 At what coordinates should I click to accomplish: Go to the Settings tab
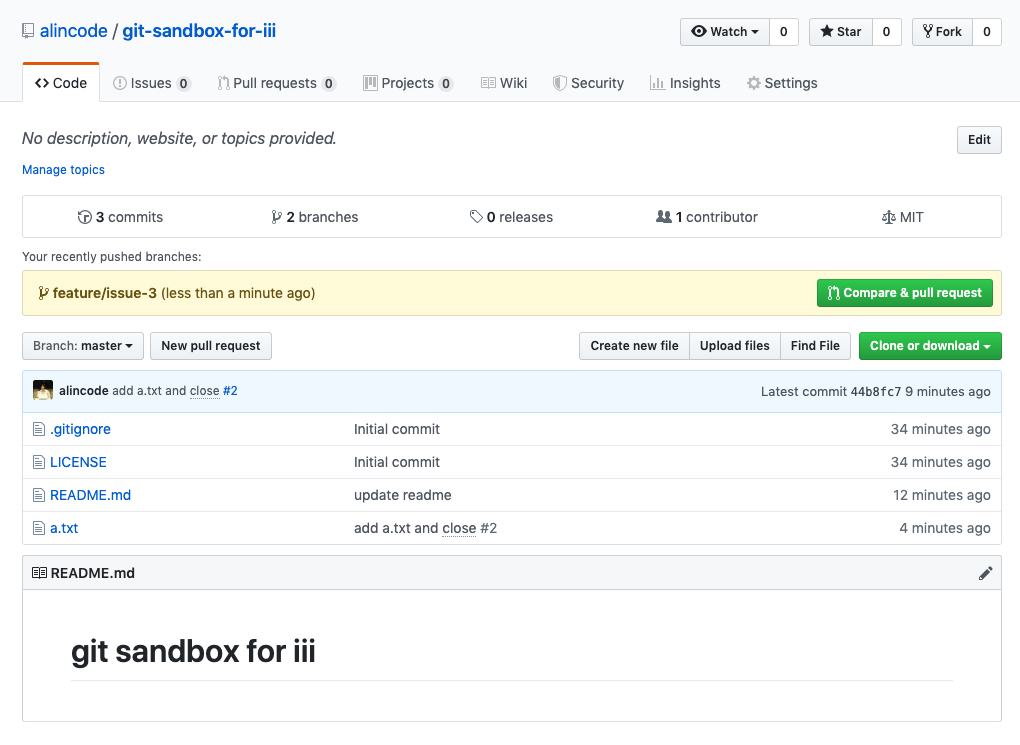[x=782, y=83]
